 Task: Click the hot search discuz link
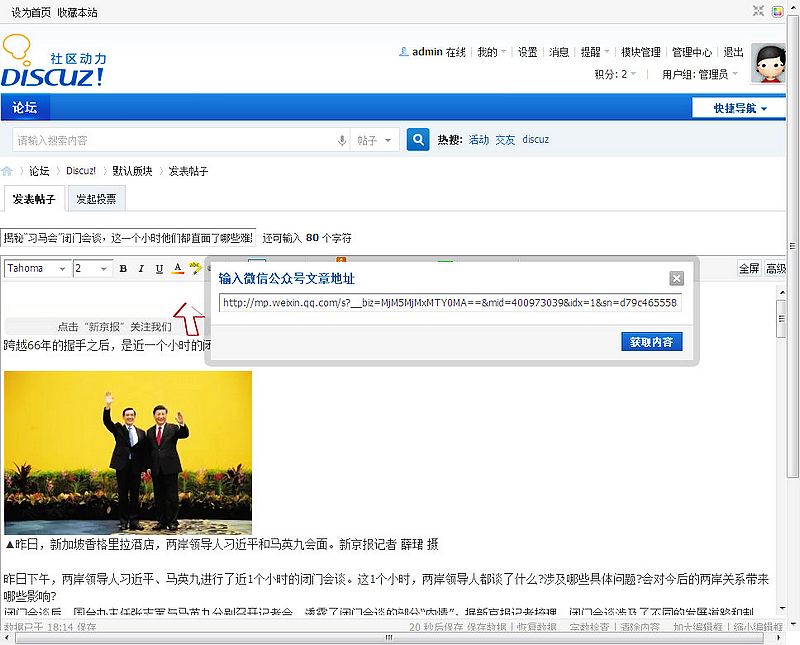[x=535, y=140]
